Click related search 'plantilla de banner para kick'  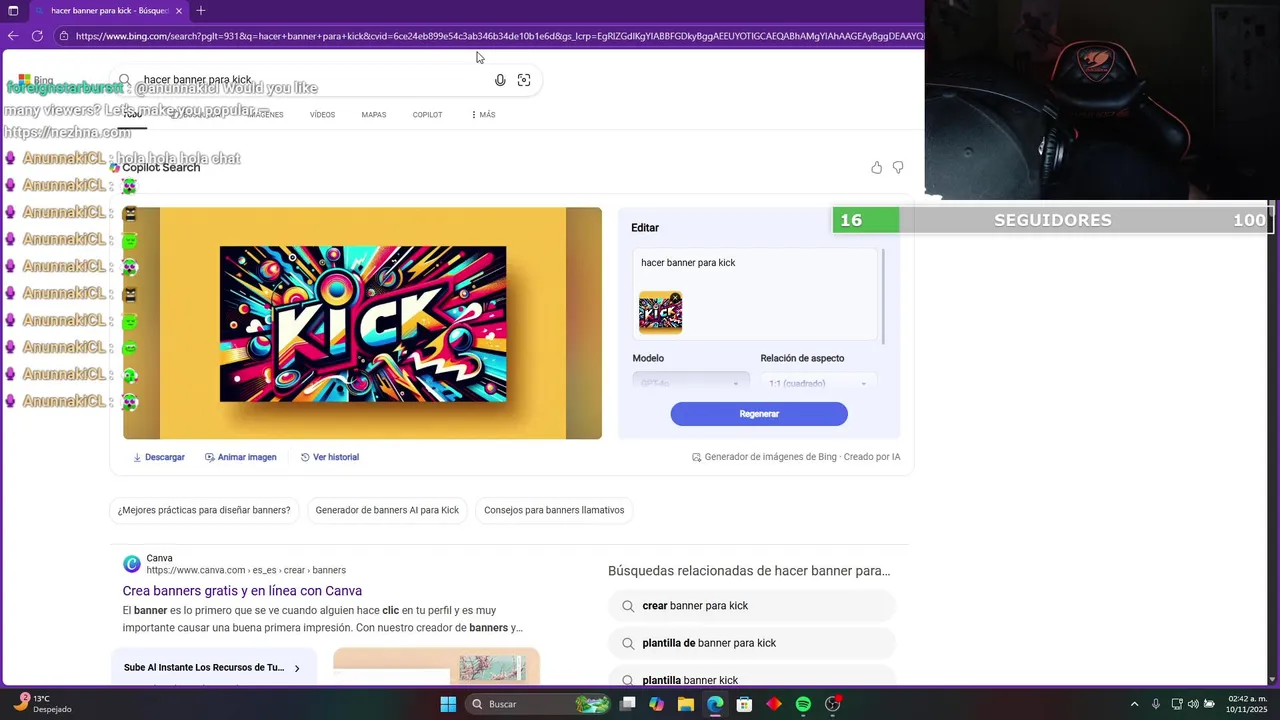coord(751,643)
